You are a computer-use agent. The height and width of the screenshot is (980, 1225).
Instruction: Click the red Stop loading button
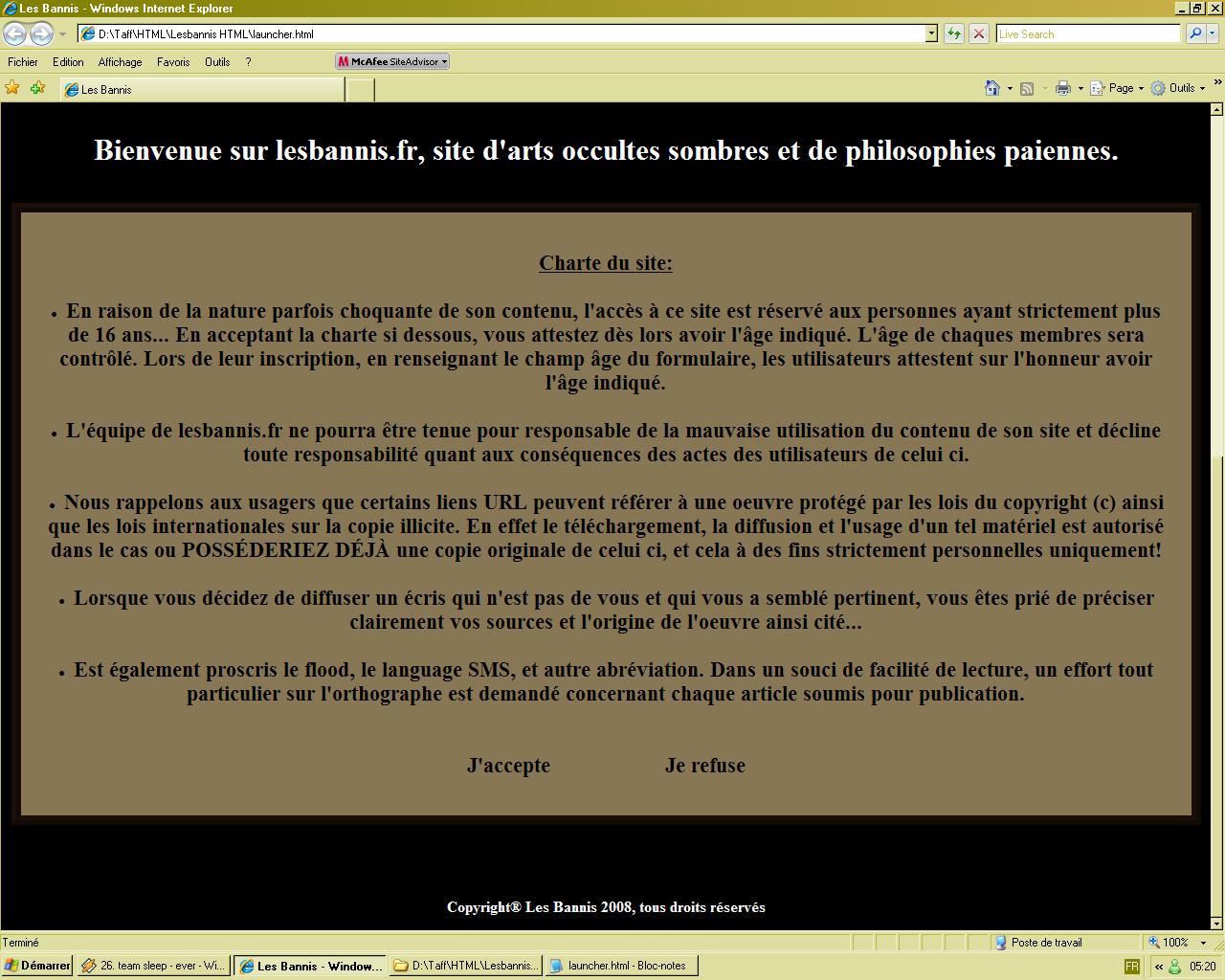978,33
